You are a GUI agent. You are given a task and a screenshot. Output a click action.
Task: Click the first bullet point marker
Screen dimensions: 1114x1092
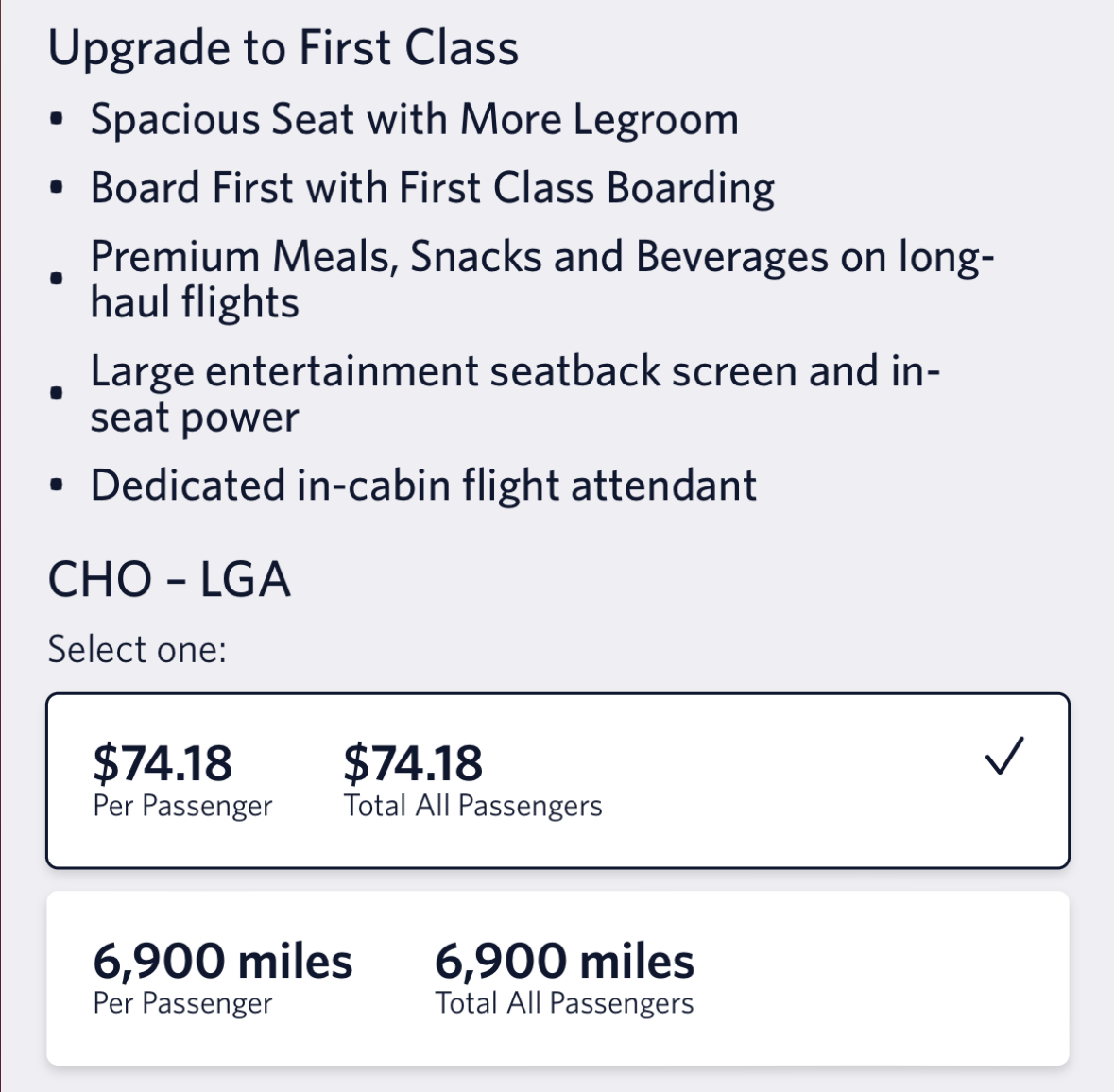click(57, 119)
